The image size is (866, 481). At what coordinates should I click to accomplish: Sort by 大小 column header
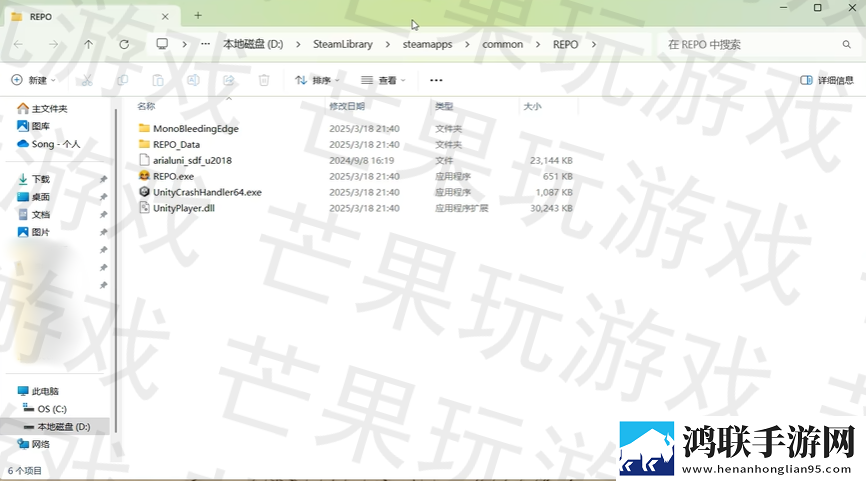532,106
